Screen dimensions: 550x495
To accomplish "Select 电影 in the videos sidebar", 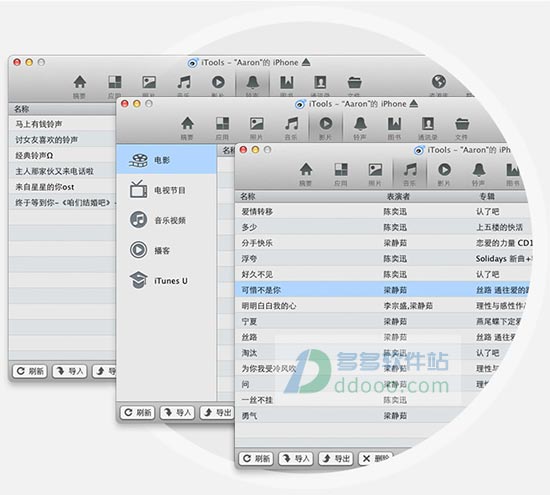I will [x=166, y=160].
